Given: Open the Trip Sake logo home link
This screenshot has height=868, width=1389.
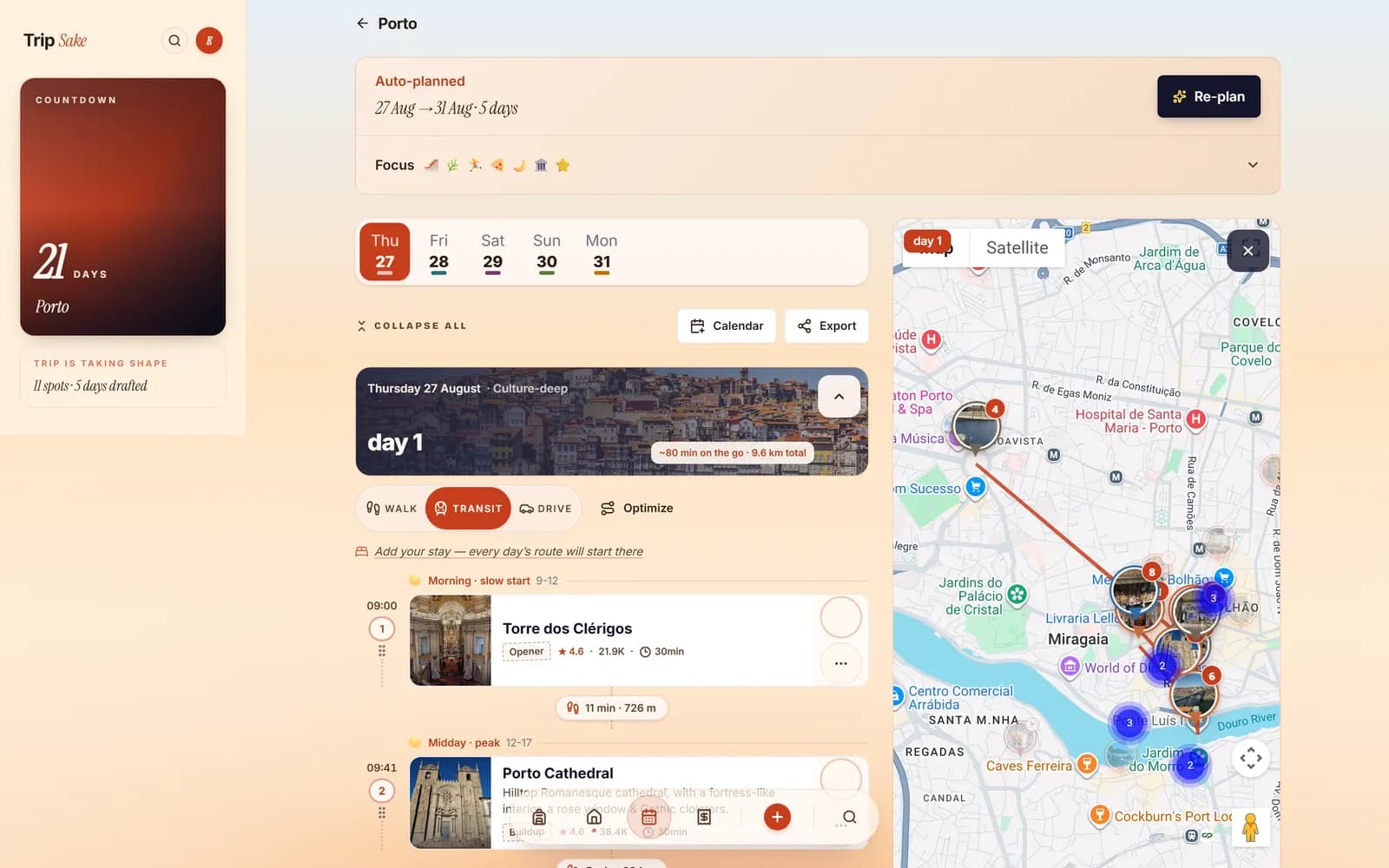Looking at the screenshot, I should coord(56,41).
